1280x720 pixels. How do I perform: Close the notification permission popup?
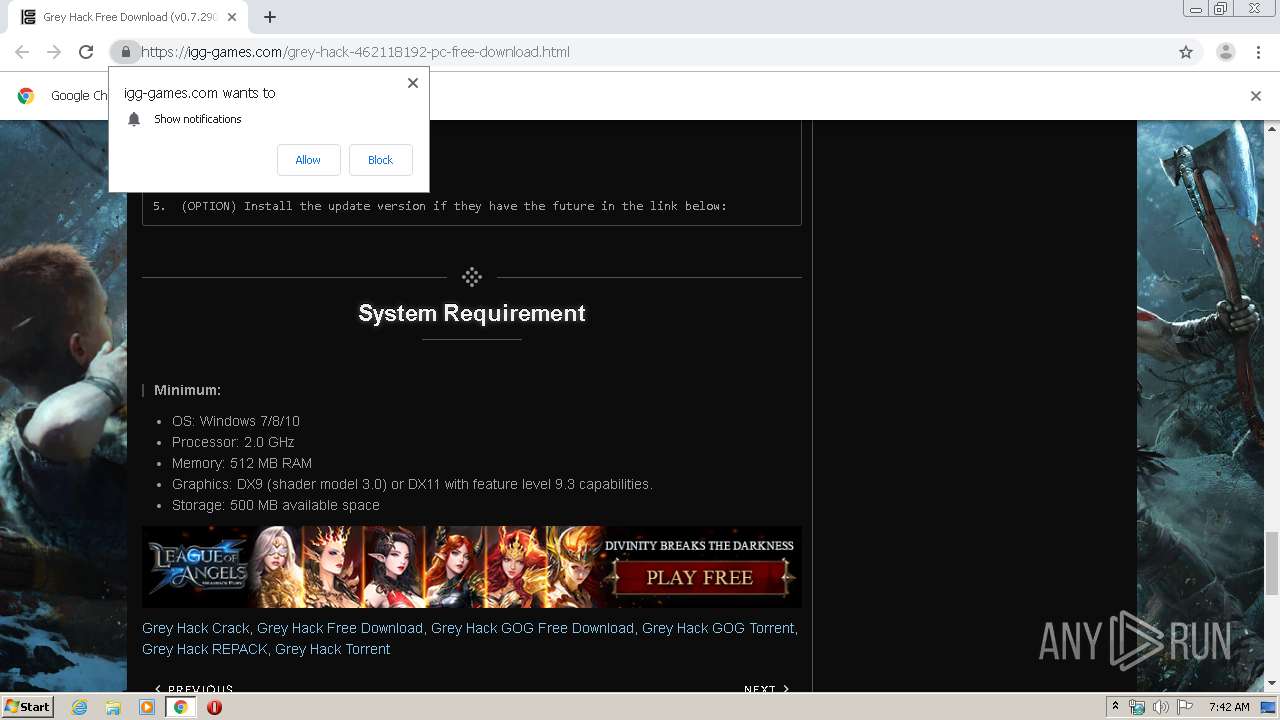(x=413, y=83)
